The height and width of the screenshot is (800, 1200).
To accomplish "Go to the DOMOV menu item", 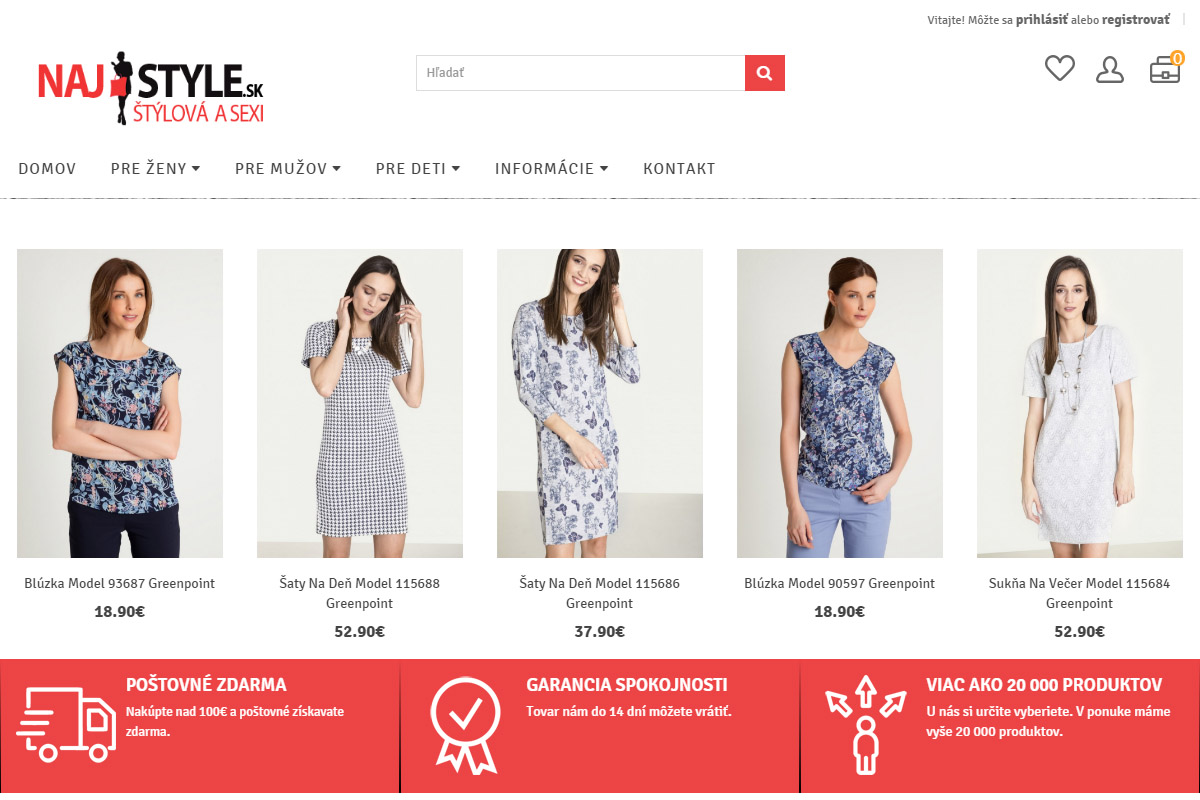I will click(47, 168).
